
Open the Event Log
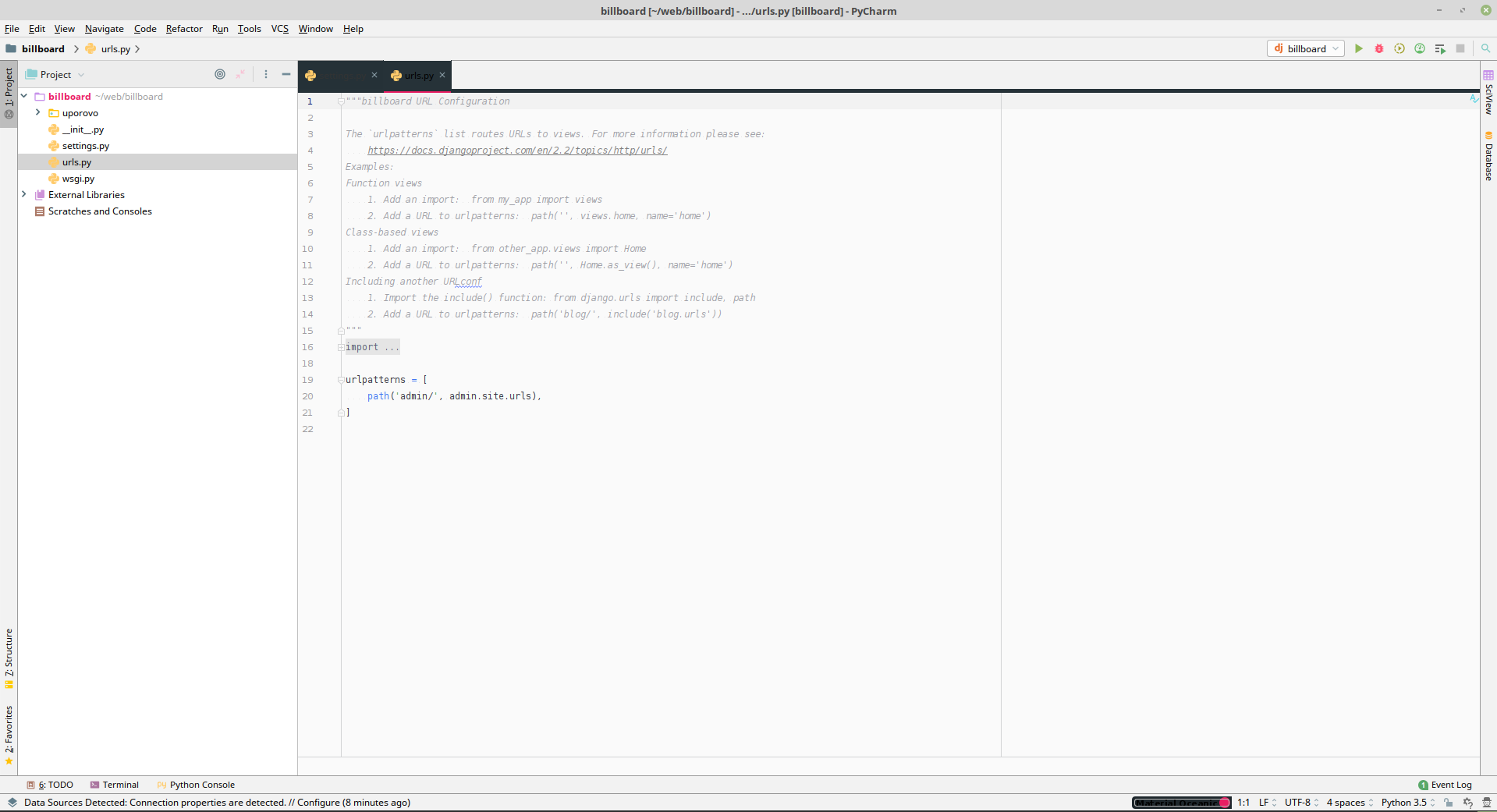coord(1446,785)
